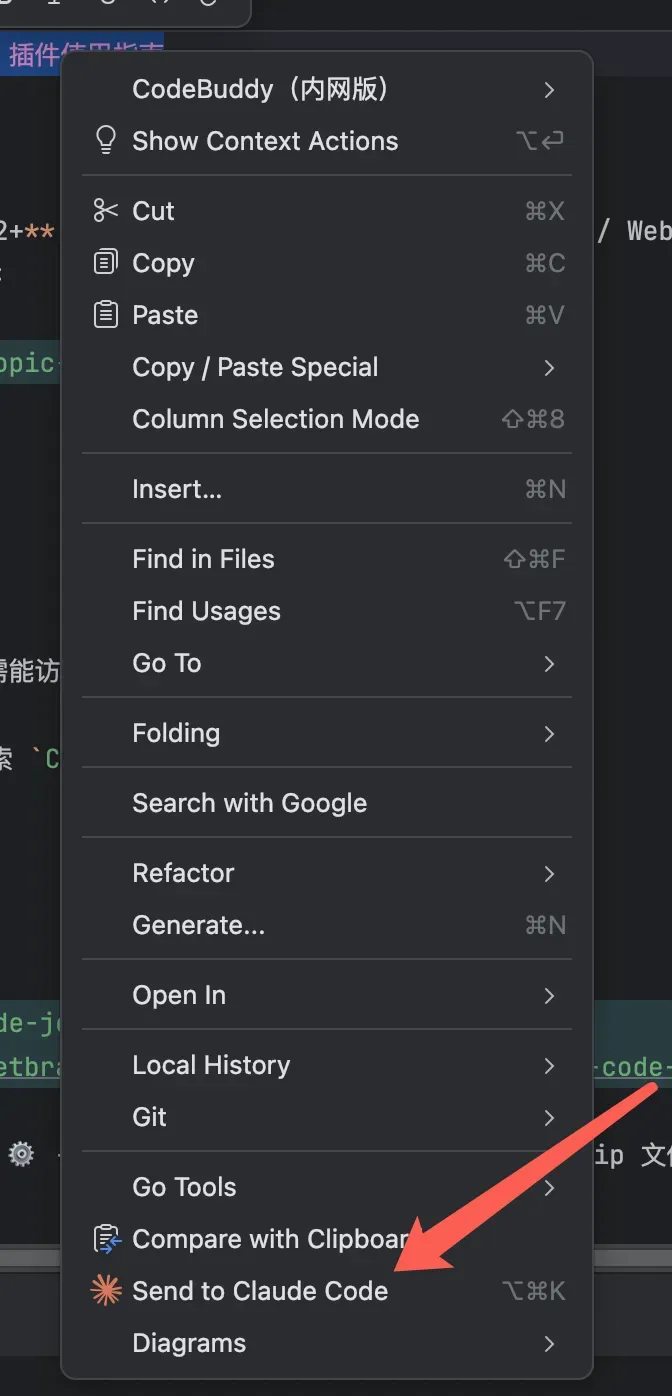Click the scissors Cut icon
Viewport: 672px width, 1396px height.
[x=105, y=211]
